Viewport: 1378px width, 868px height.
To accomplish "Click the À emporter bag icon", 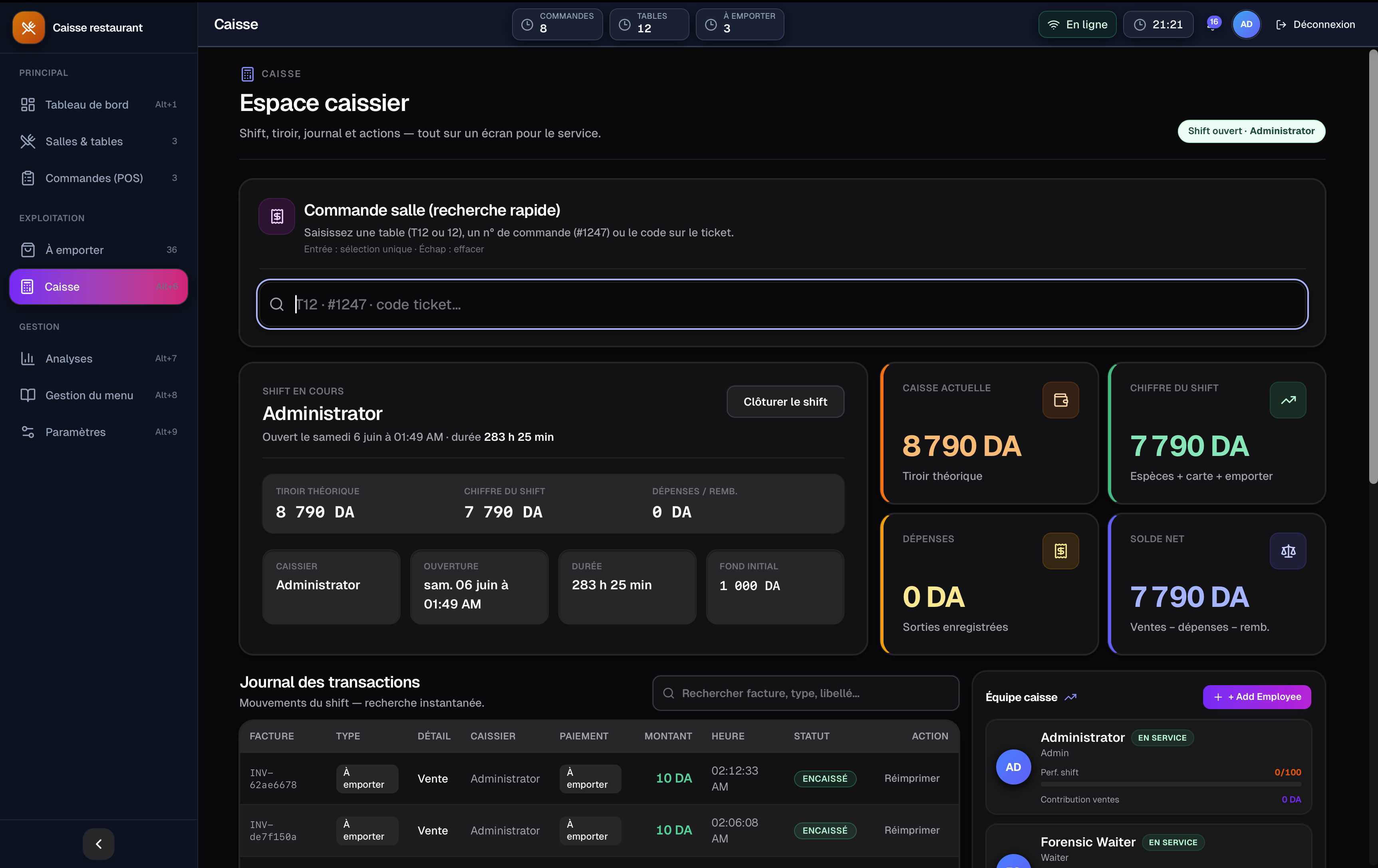I will click(28, 250).
